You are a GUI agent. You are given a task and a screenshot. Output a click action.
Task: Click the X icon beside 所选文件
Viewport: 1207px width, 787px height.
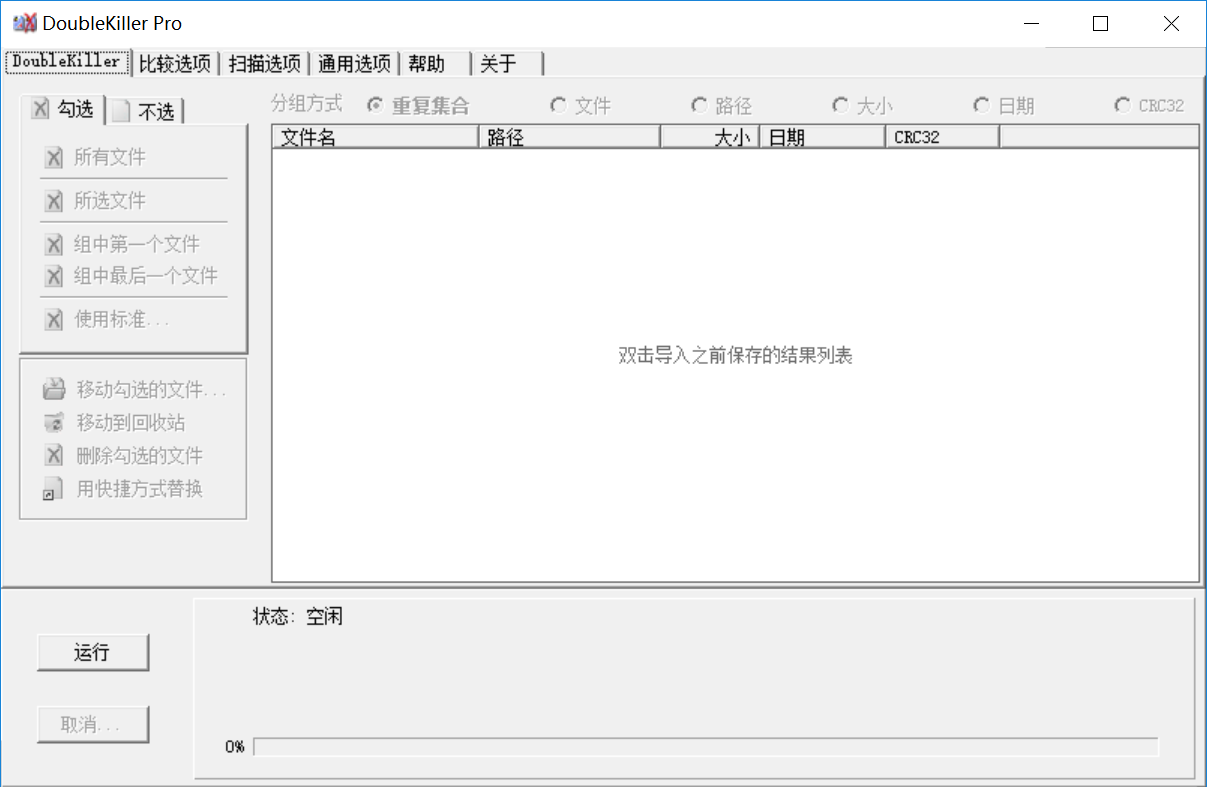pyautogui.click(x=54, y=201)
